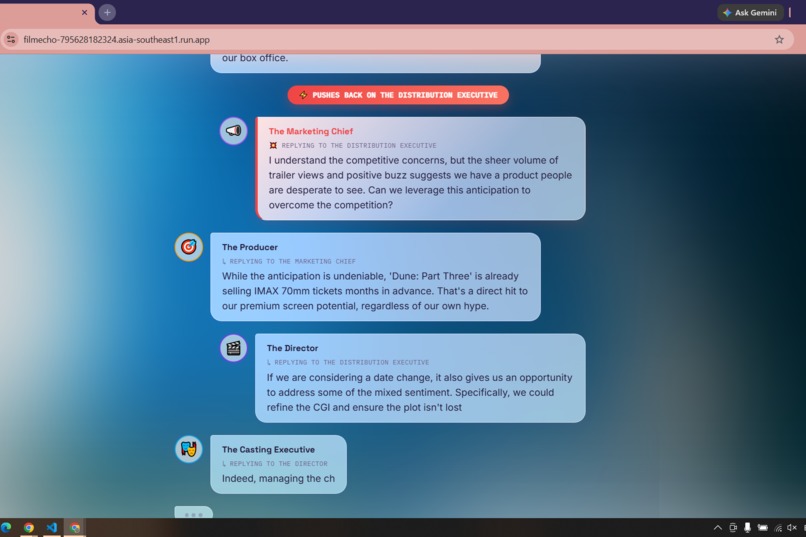Select The Marketing Chief name heading

(310, 131)
